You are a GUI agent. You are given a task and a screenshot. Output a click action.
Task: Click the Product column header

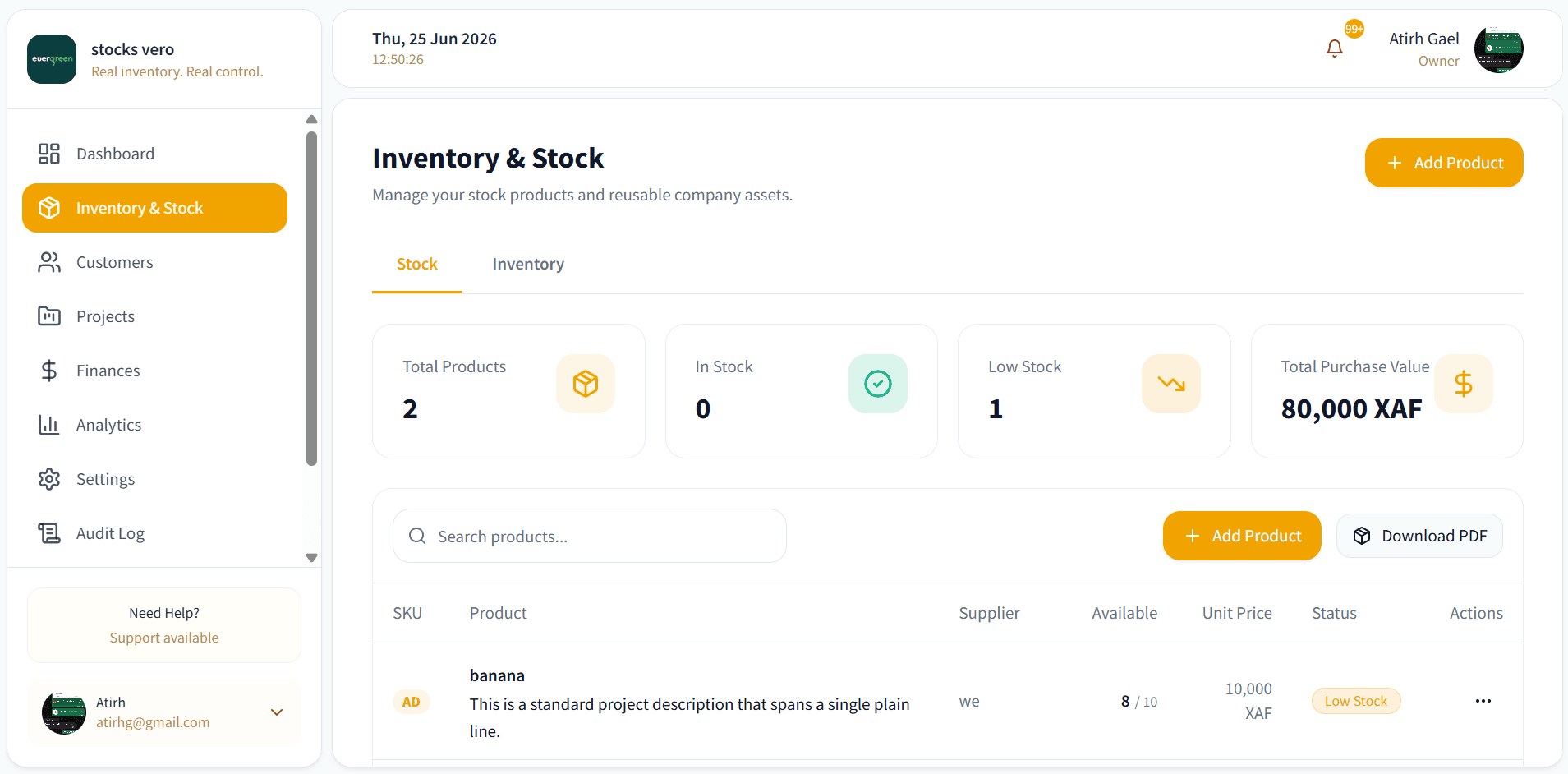coord(499,613)
